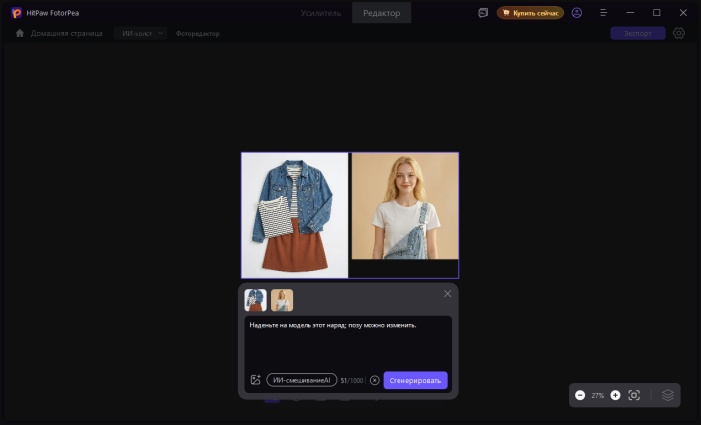Click the 27% zoom level value
This screenshot has width=701, height=425.
598,396
